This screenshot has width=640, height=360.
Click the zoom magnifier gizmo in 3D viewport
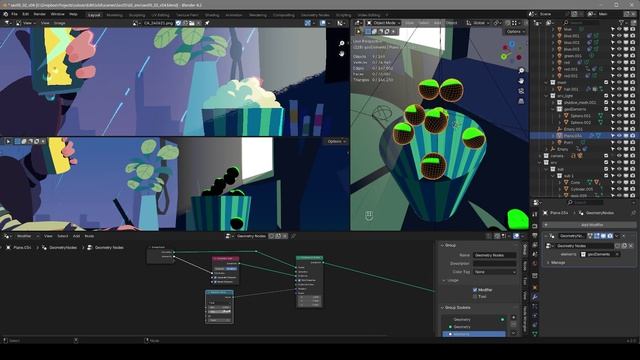click(x=521, y=71)
